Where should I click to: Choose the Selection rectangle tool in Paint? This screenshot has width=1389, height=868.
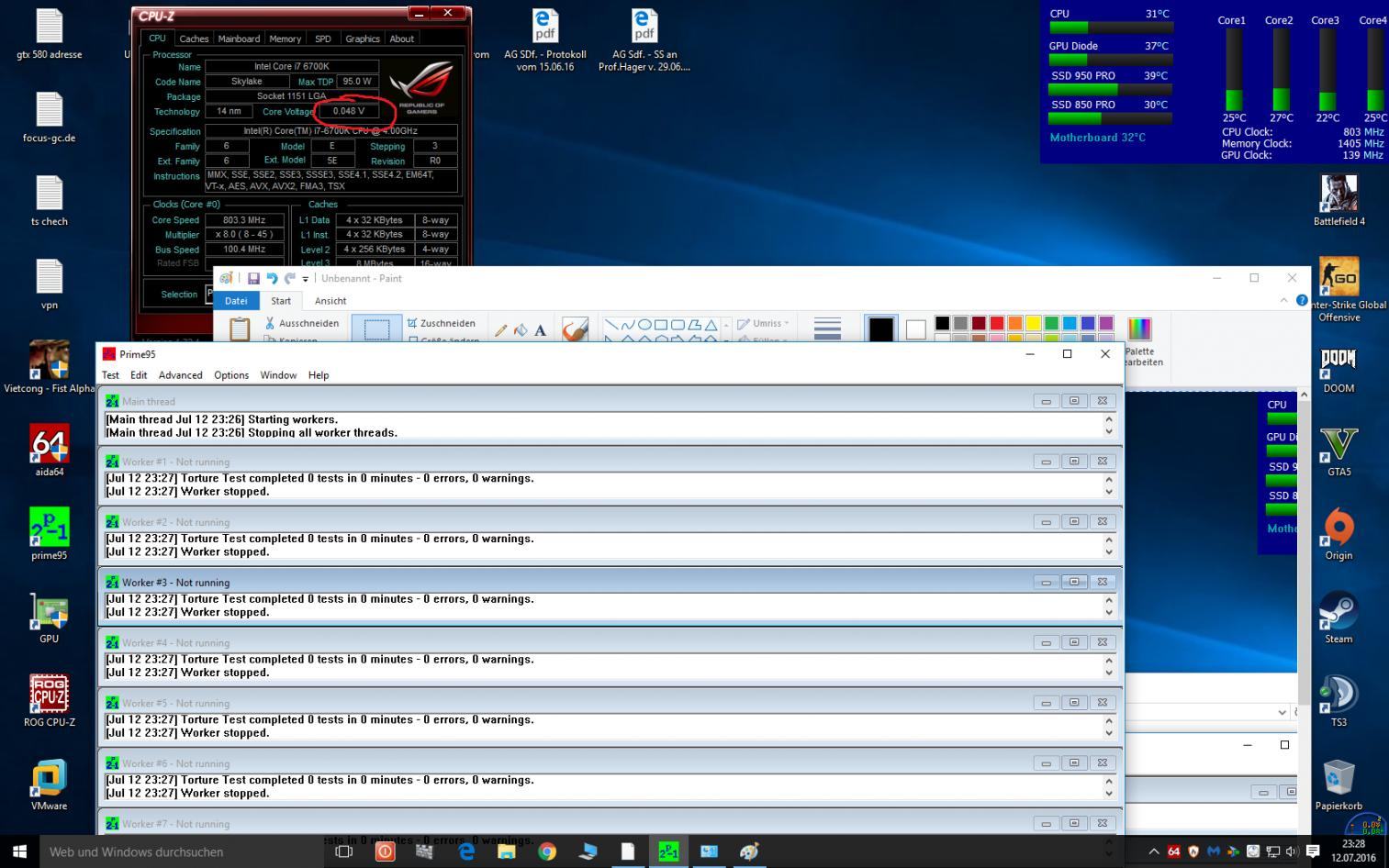(x=376, y=329)
